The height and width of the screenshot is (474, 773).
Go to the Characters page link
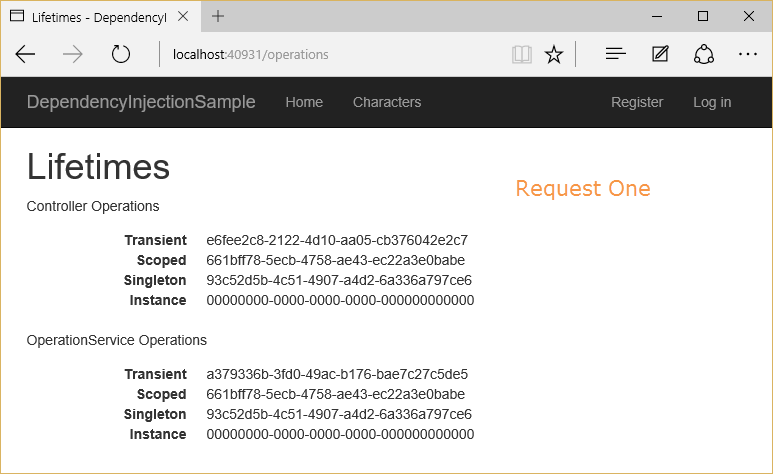click(x=387, y=102)
